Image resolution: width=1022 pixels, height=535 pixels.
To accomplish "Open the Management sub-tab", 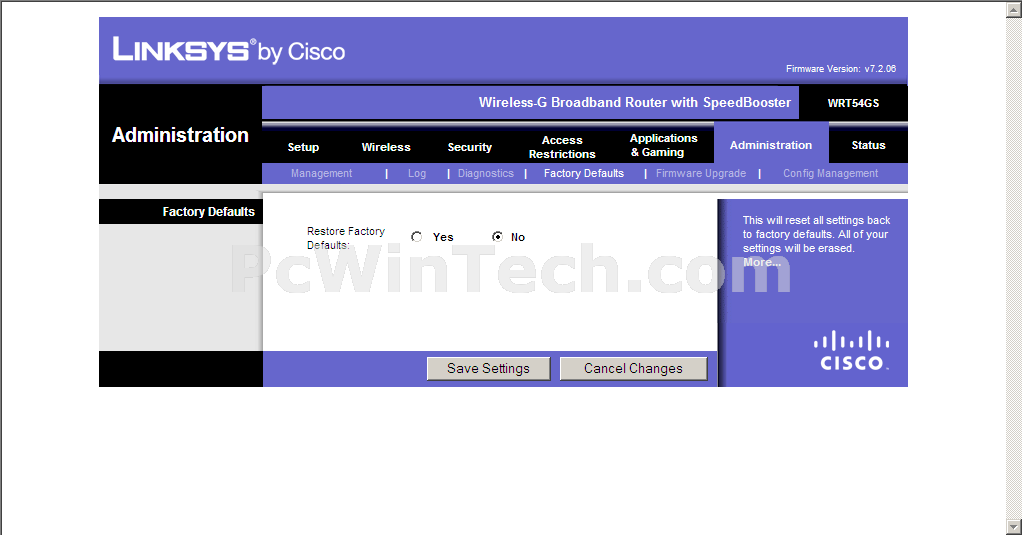I will point(321,173).
